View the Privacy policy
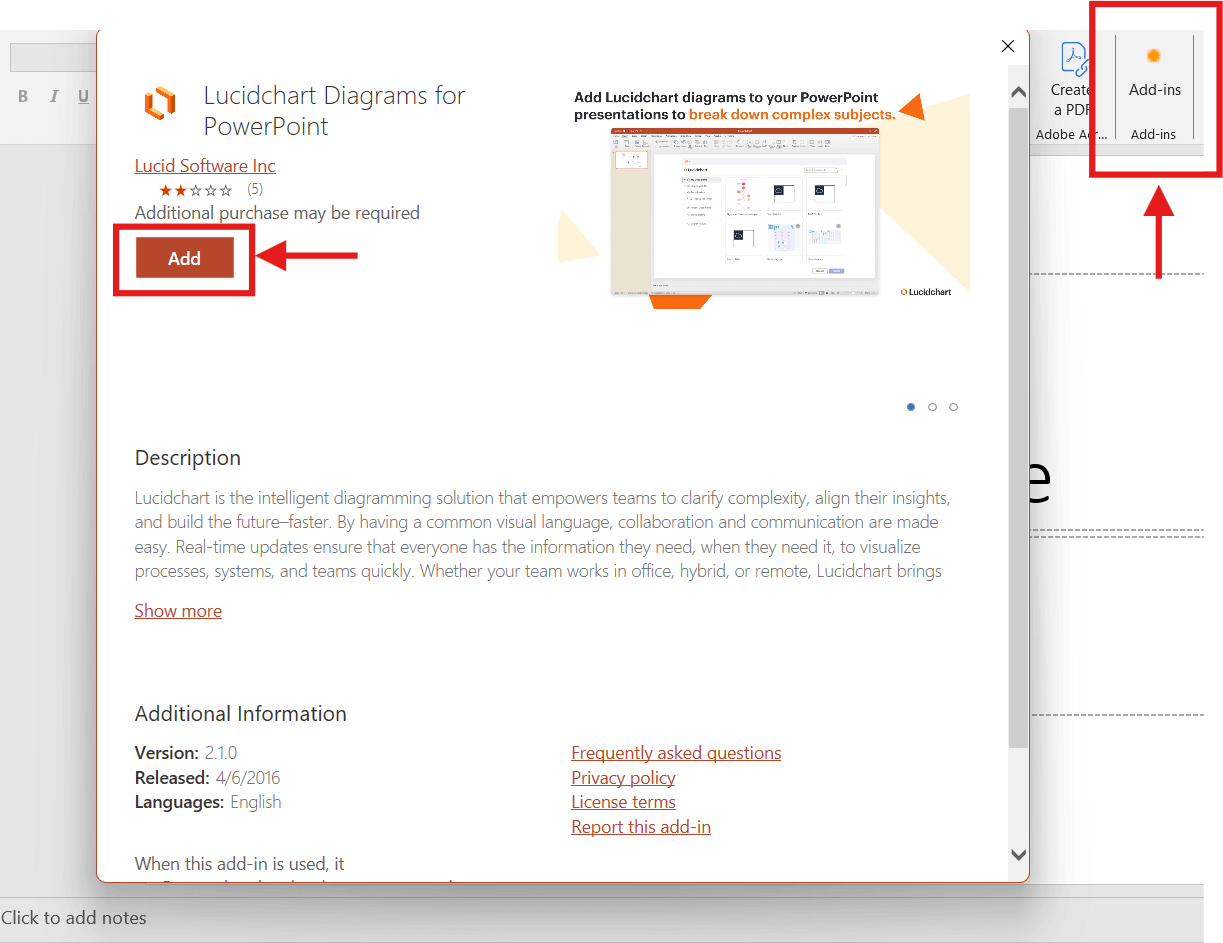 click(x=623, y=777)
